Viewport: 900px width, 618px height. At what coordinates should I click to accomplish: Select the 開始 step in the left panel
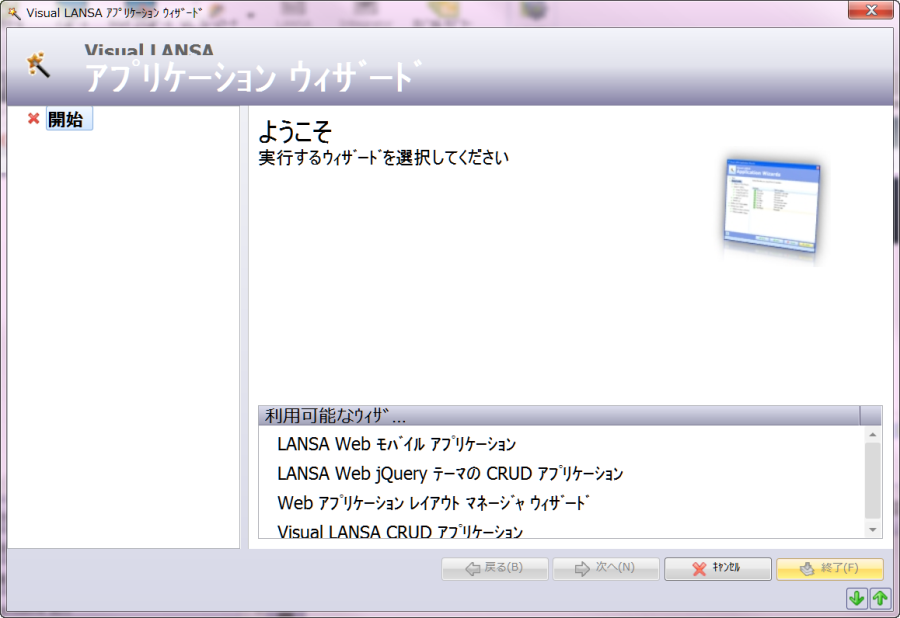(x=68, y=119)
